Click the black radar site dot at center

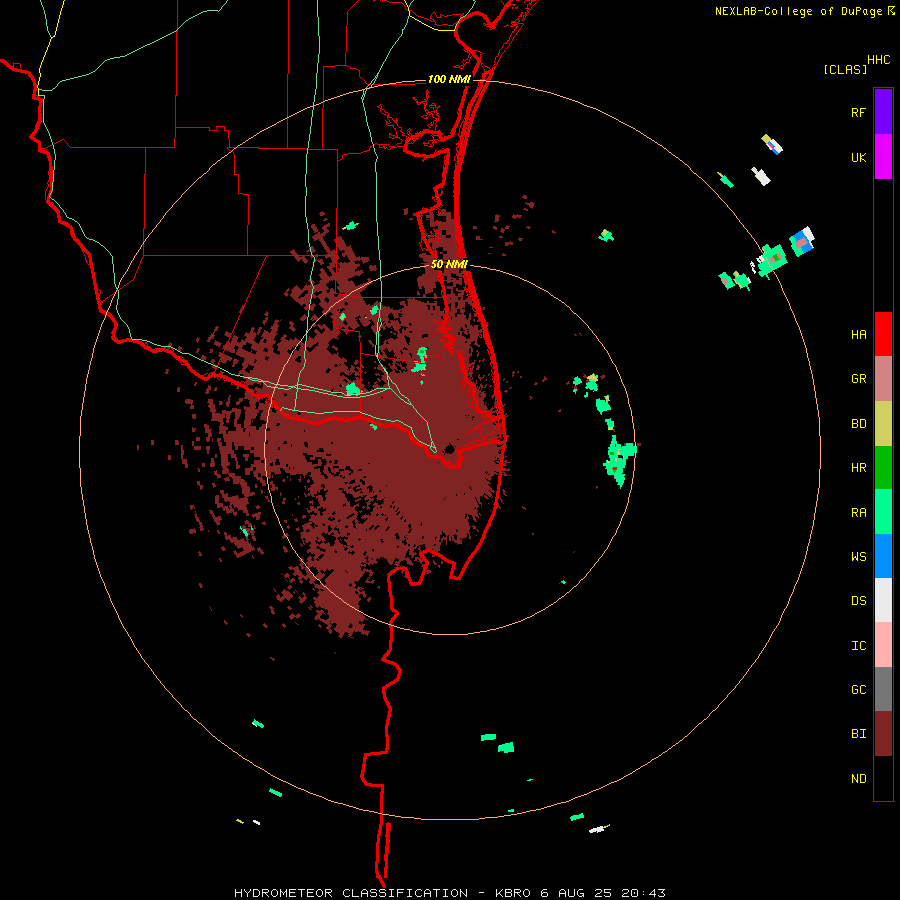(449, 449)
